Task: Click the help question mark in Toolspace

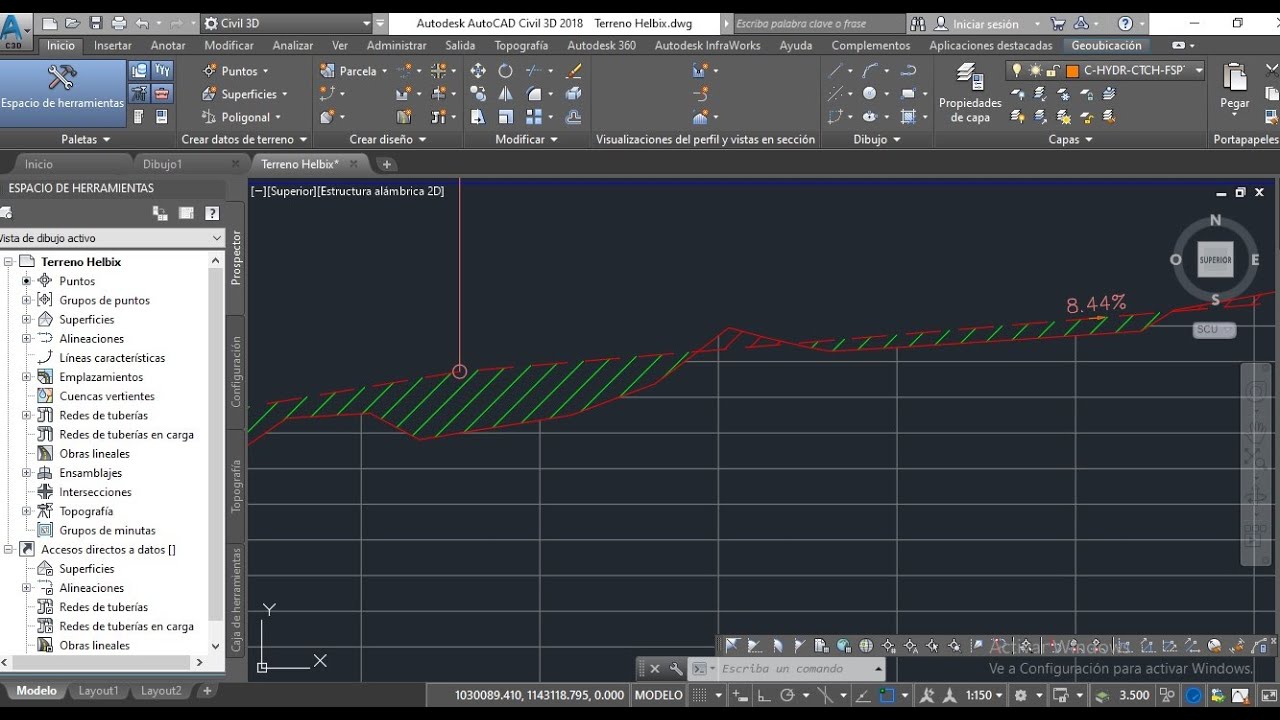Action: pos(212,213)
